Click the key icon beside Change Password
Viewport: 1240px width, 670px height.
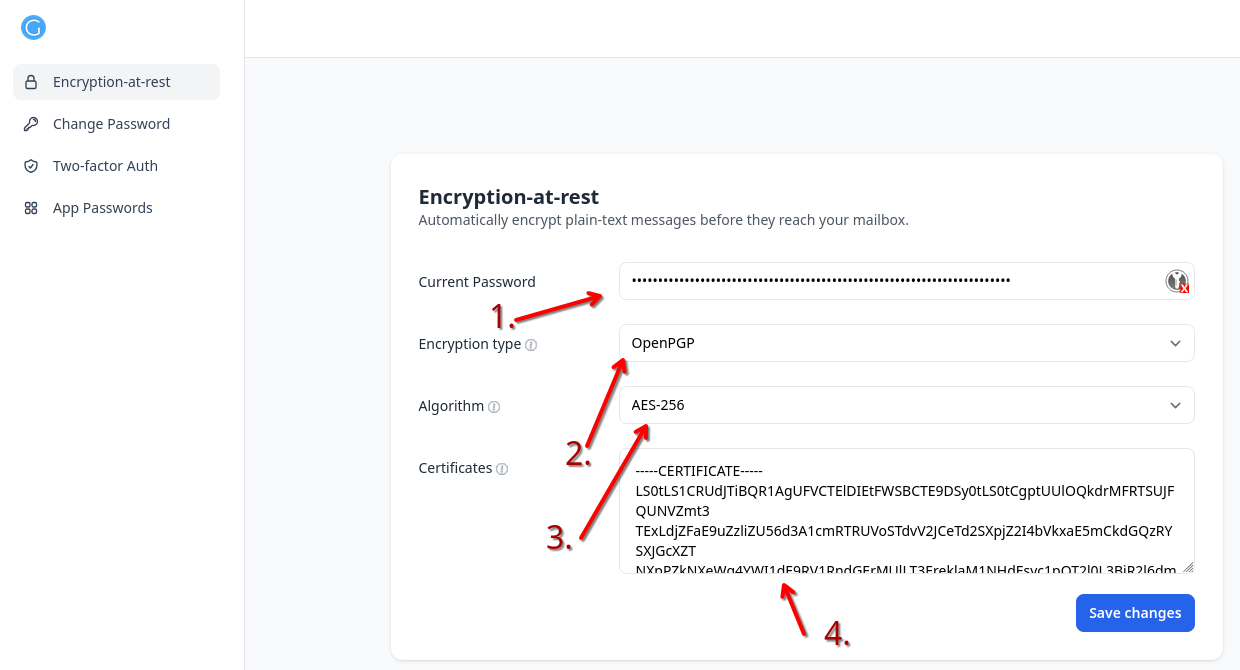pyautogui.click(x=31, y=124)
